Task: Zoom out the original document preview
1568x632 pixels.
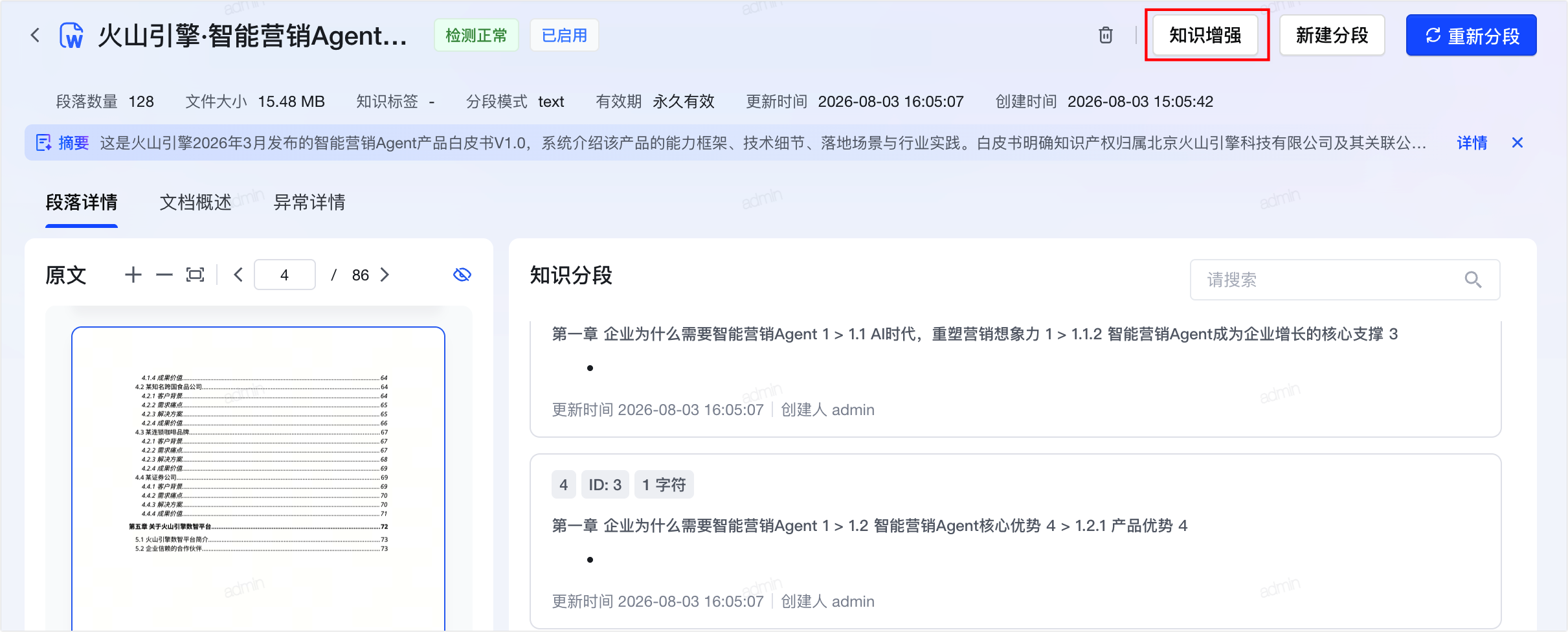Action: [x=164, y=275]
